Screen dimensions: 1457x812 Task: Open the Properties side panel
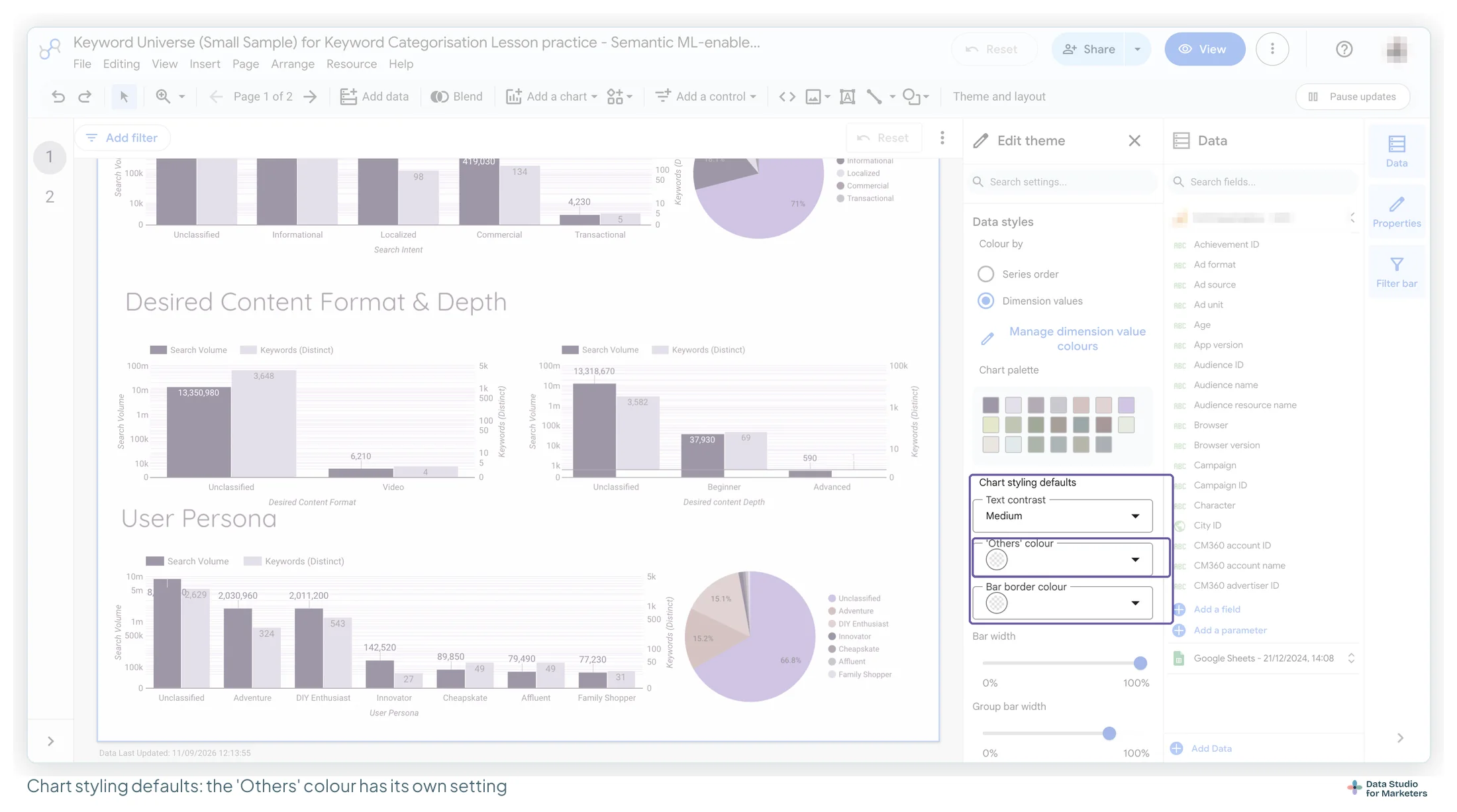[x=1397, y=212]
